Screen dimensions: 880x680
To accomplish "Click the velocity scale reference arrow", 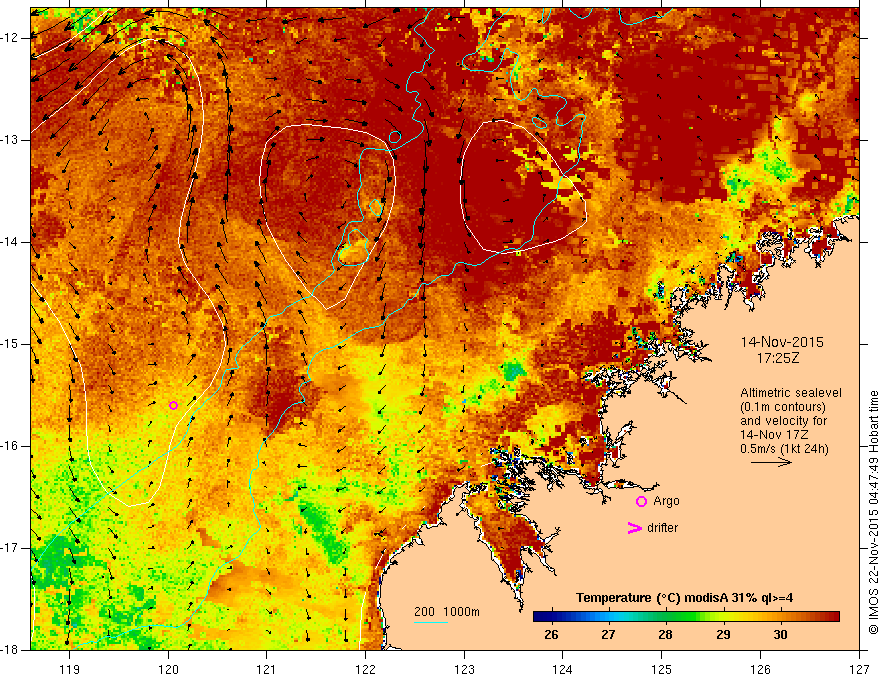I will (771, 462).
